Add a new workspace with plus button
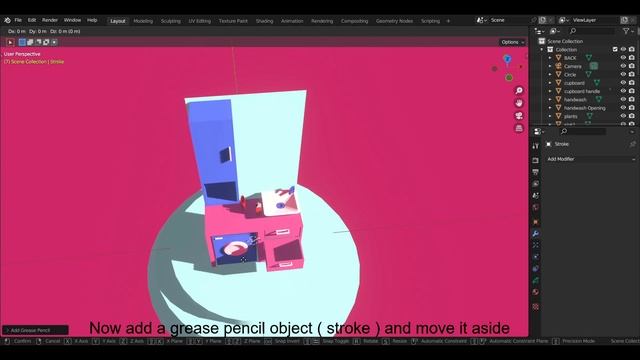This screenshot has width=640, height=360. pos(448,21)
